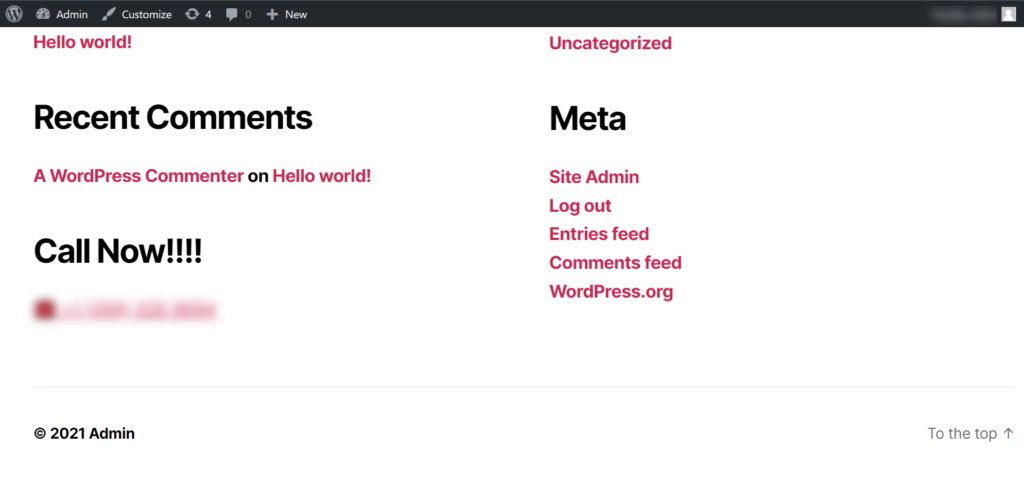
Task: Open the Entries feed link
Action: (599, 233)
